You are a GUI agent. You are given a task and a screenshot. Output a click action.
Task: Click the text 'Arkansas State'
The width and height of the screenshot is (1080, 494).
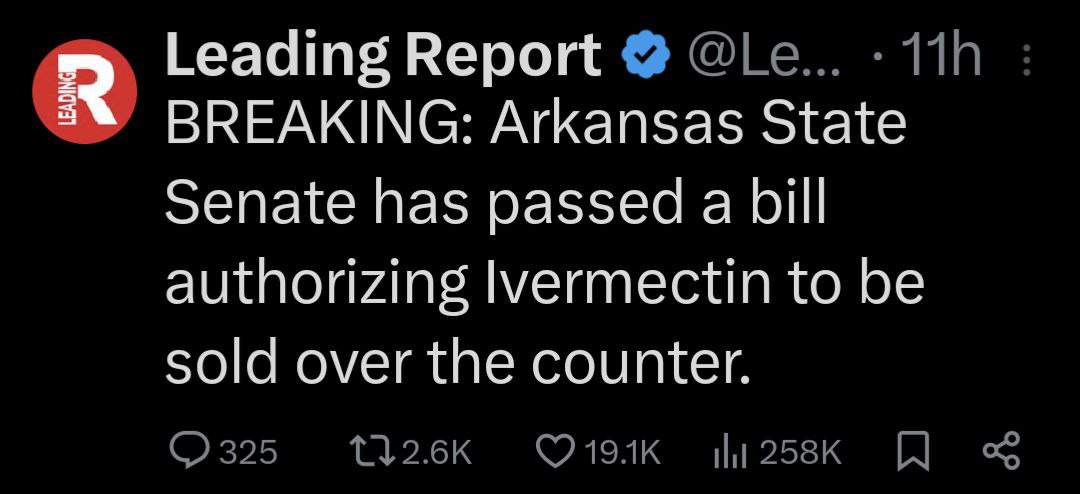pos(700,127)
